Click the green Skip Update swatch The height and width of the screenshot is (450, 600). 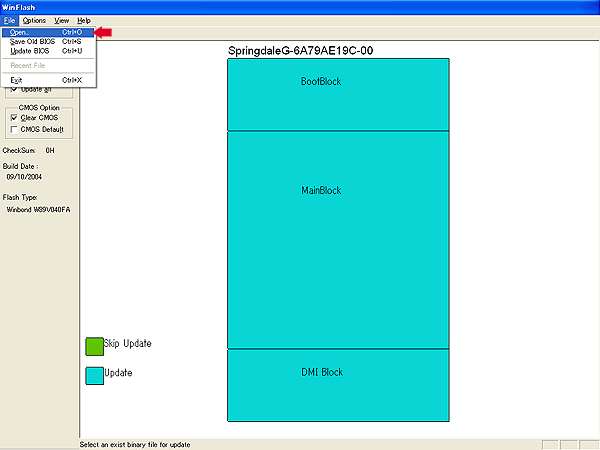click(95, 346)
